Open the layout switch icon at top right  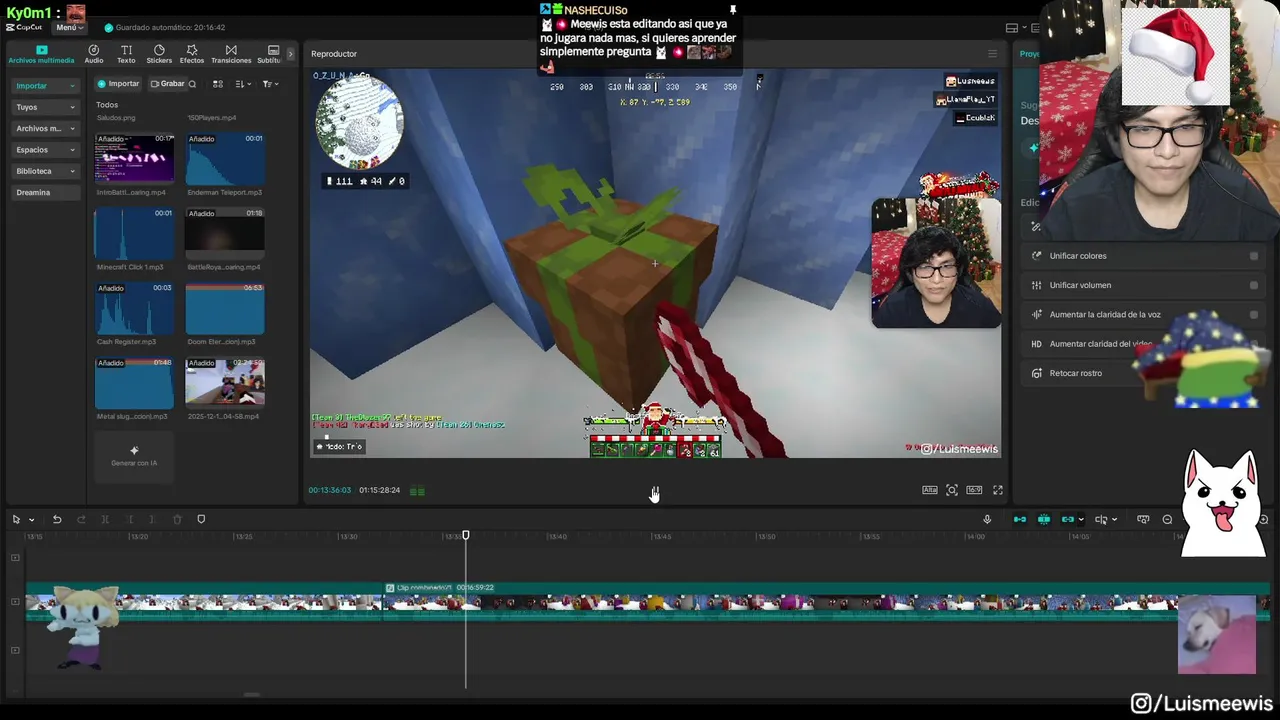[1012, 28]
